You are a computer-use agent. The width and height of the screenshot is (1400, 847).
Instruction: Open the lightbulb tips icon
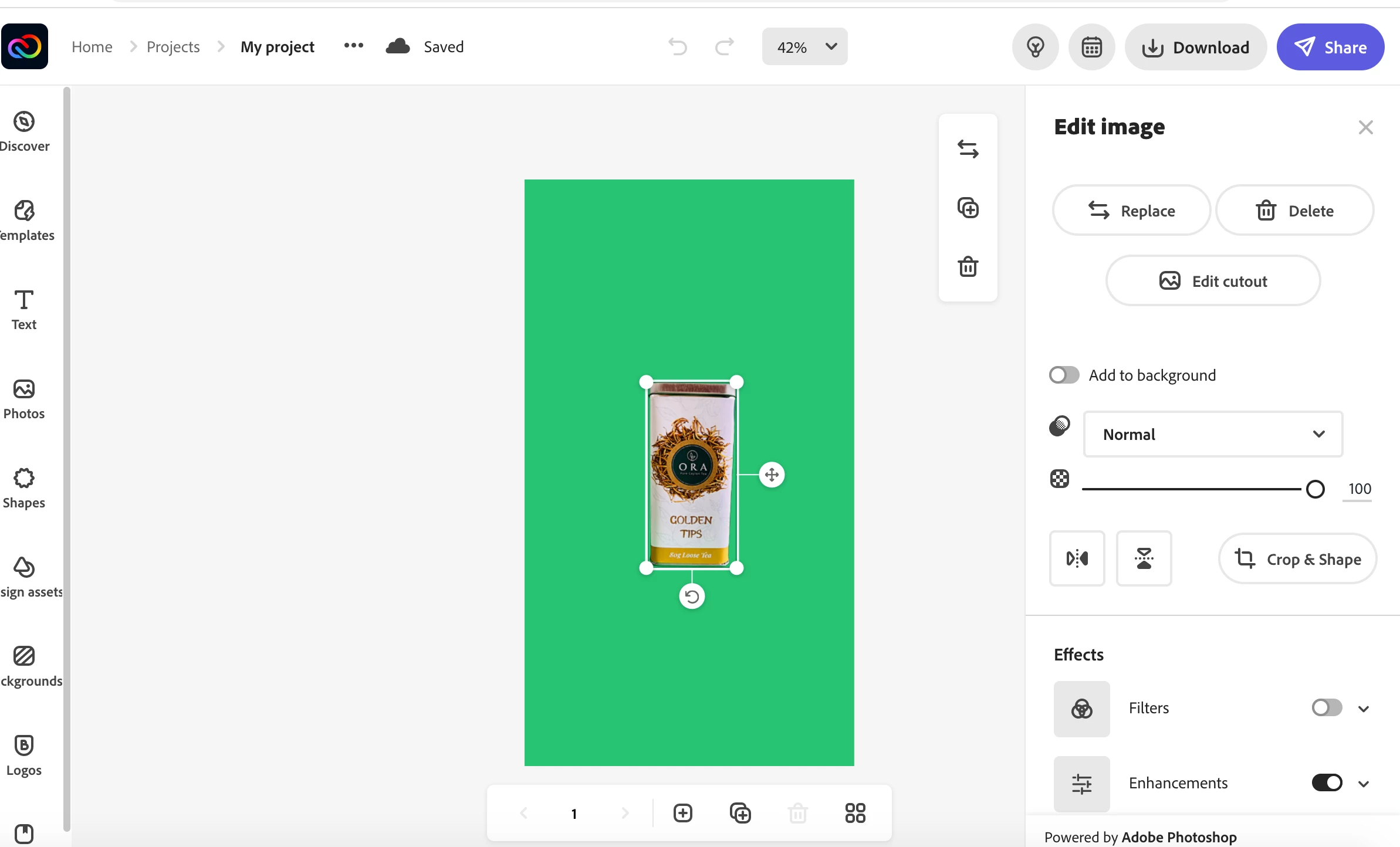[1035, 47]
